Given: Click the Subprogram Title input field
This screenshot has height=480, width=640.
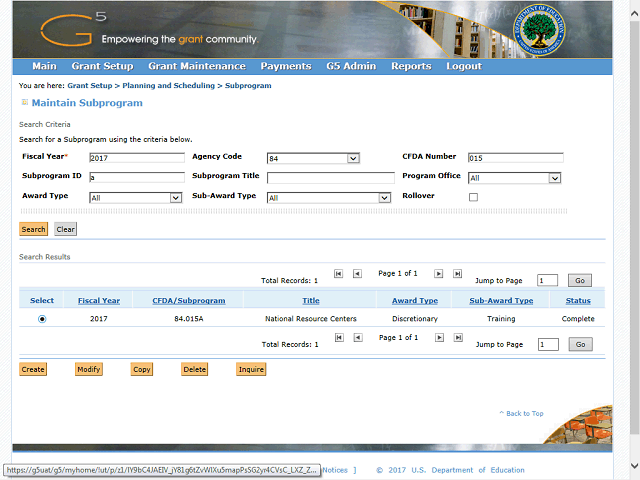Looking at the screenshot, I should (x=330, y=178).
